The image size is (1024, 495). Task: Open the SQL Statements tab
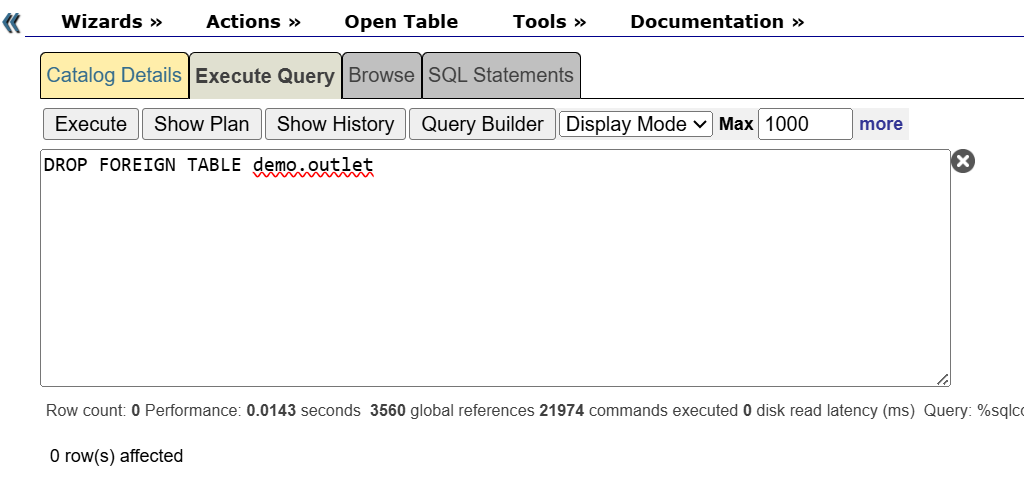(501, 76)
